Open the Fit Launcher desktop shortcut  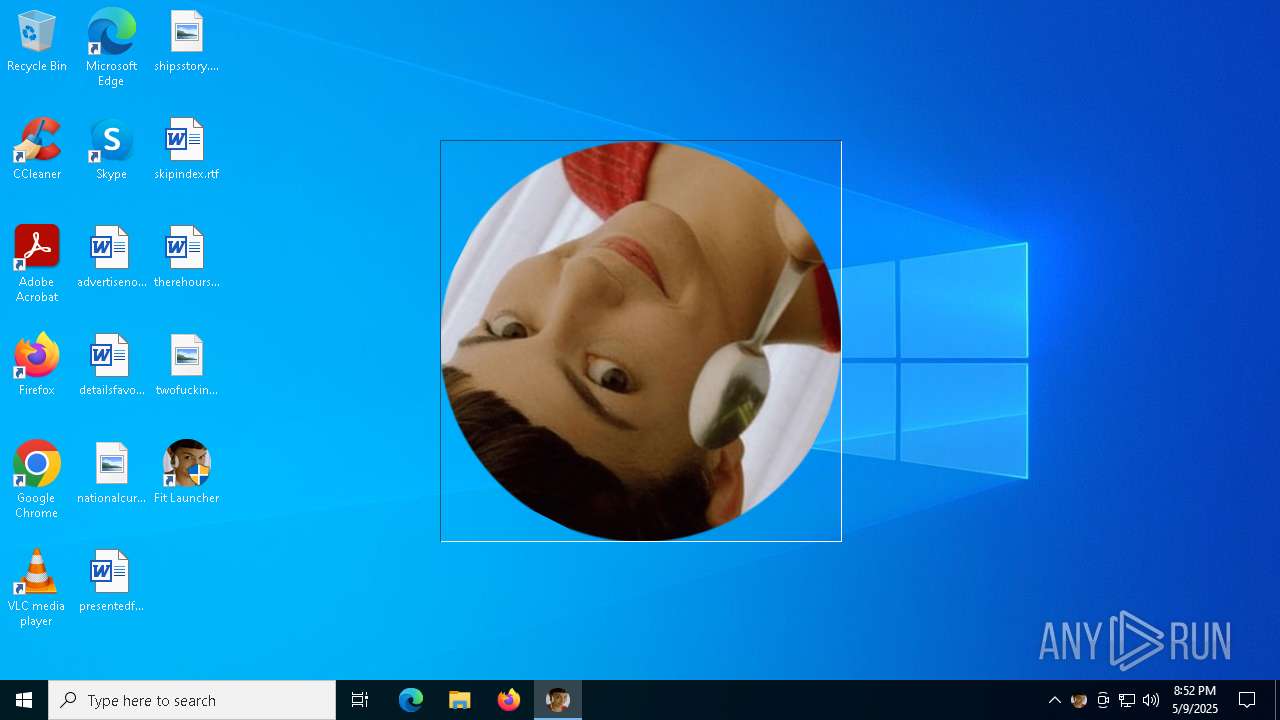click(186, 474)
